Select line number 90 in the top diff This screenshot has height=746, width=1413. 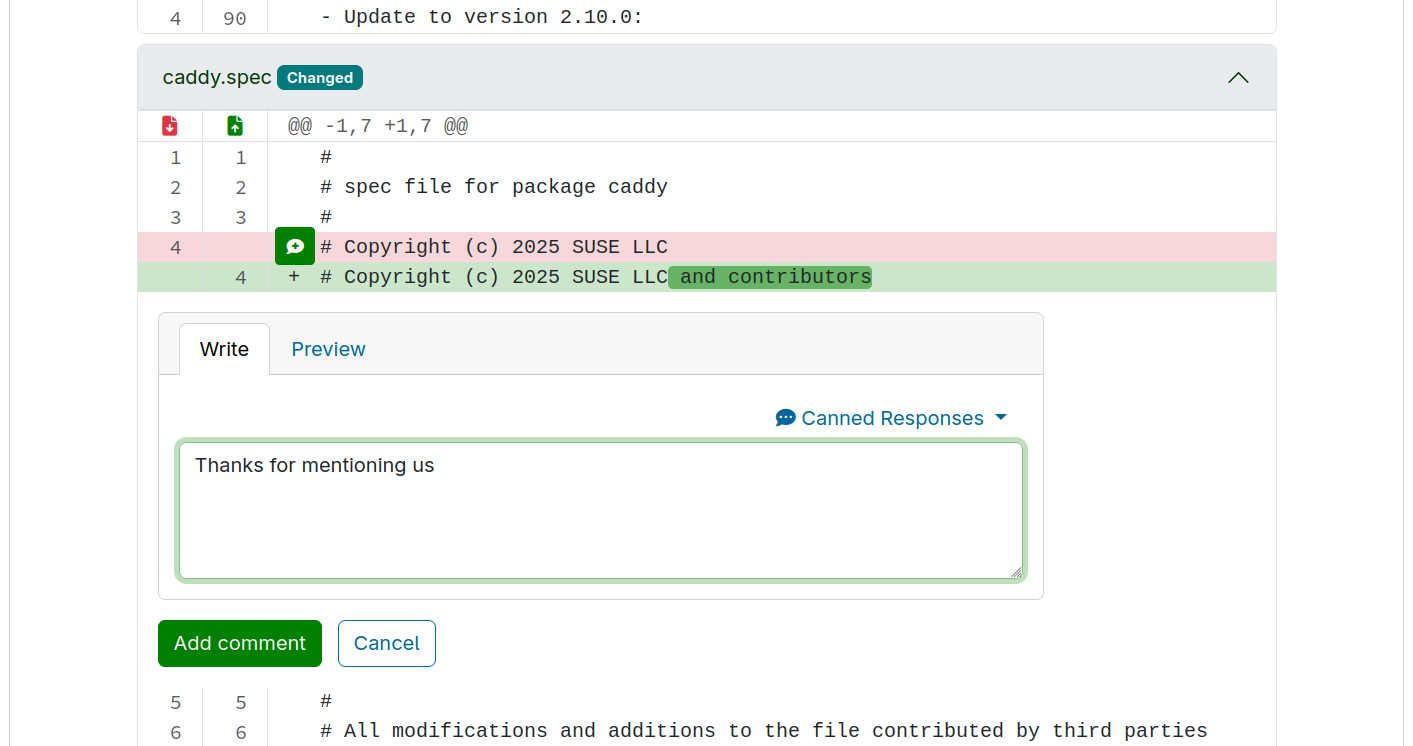point(234,18)
